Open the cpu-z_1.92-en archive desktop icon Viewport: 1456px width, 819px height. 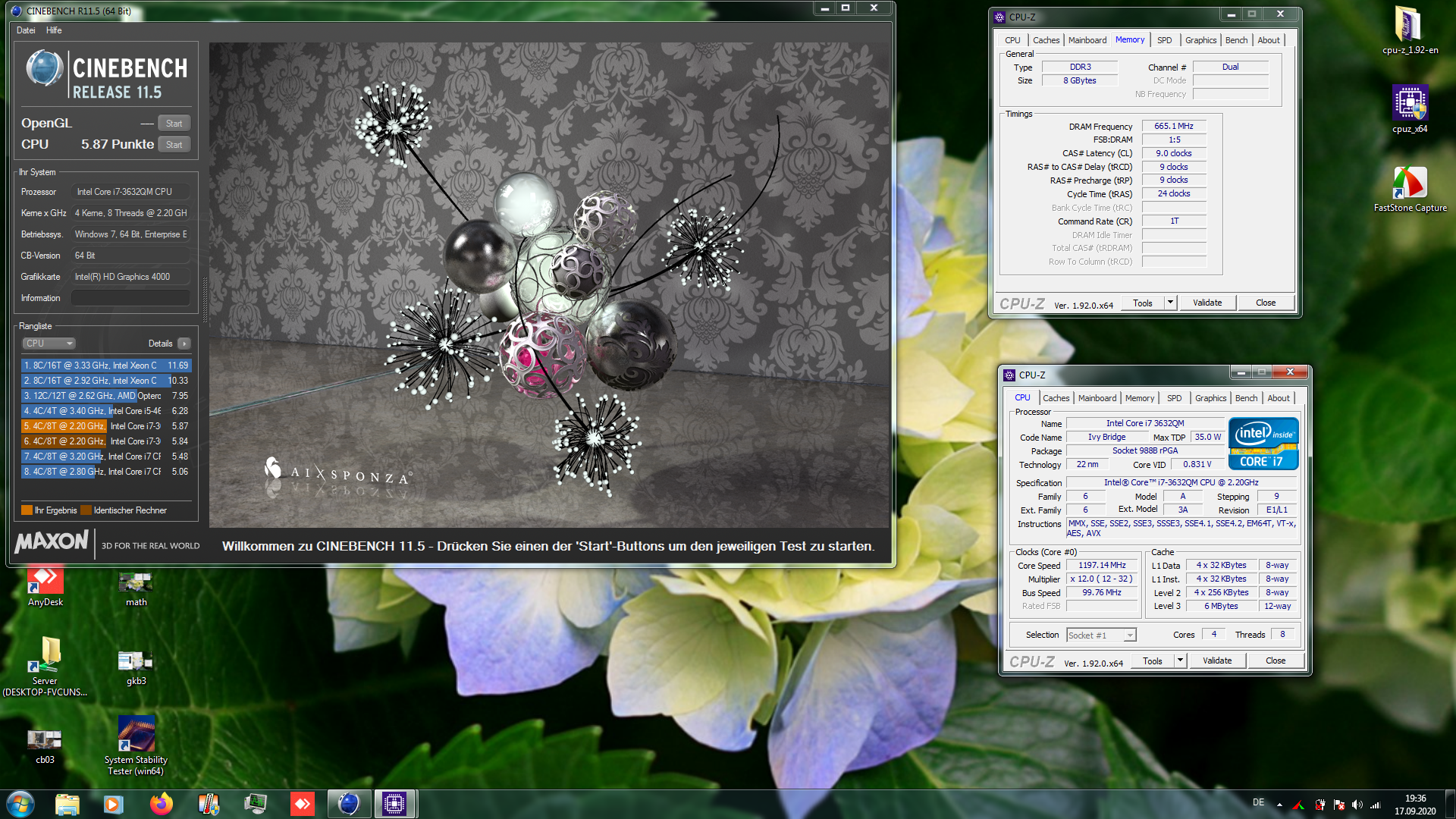click(x=1410, y=30)
